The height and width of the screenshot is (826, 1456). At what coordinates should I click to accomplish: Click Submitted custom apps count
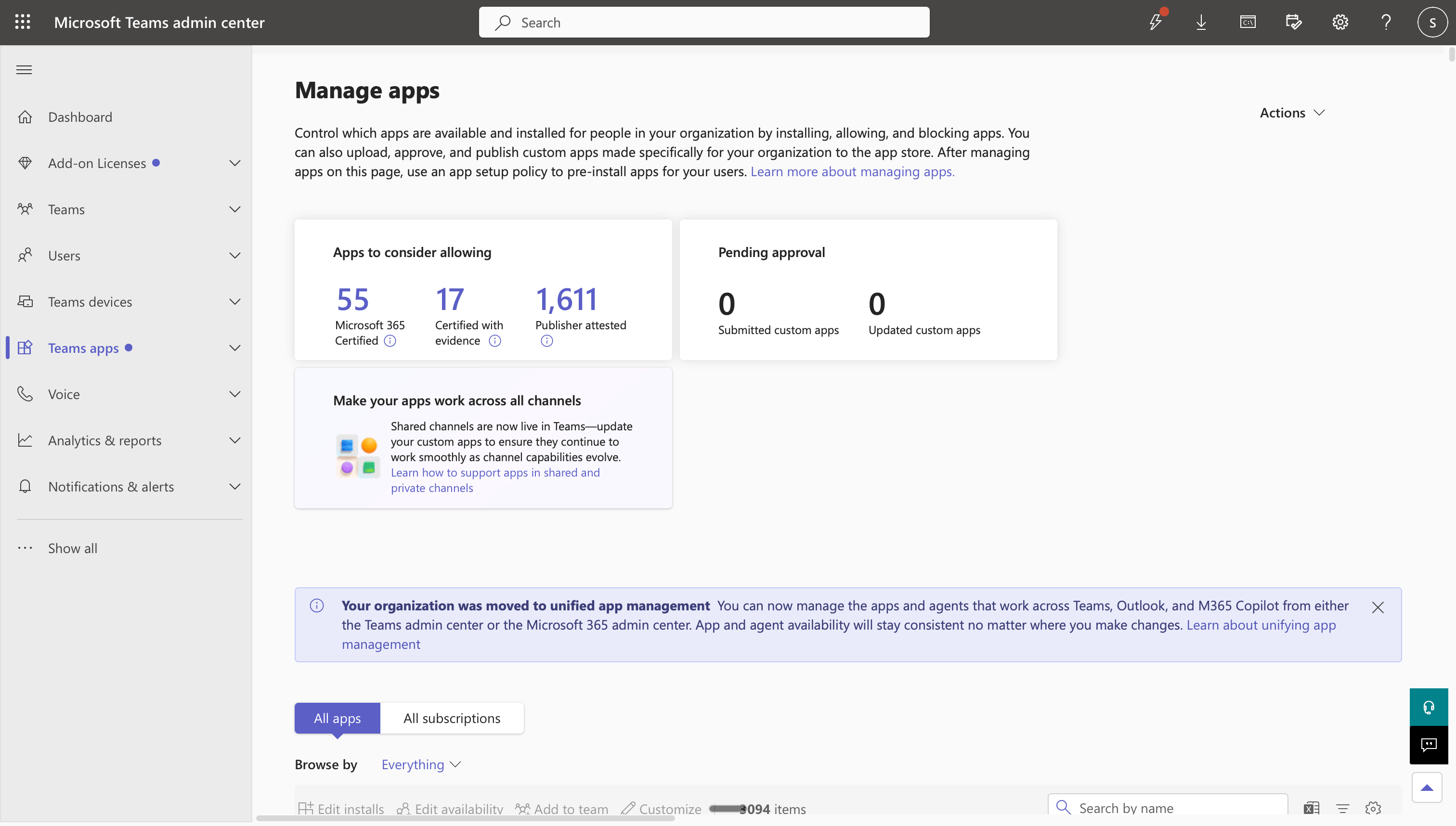click(x=726, y=304)
